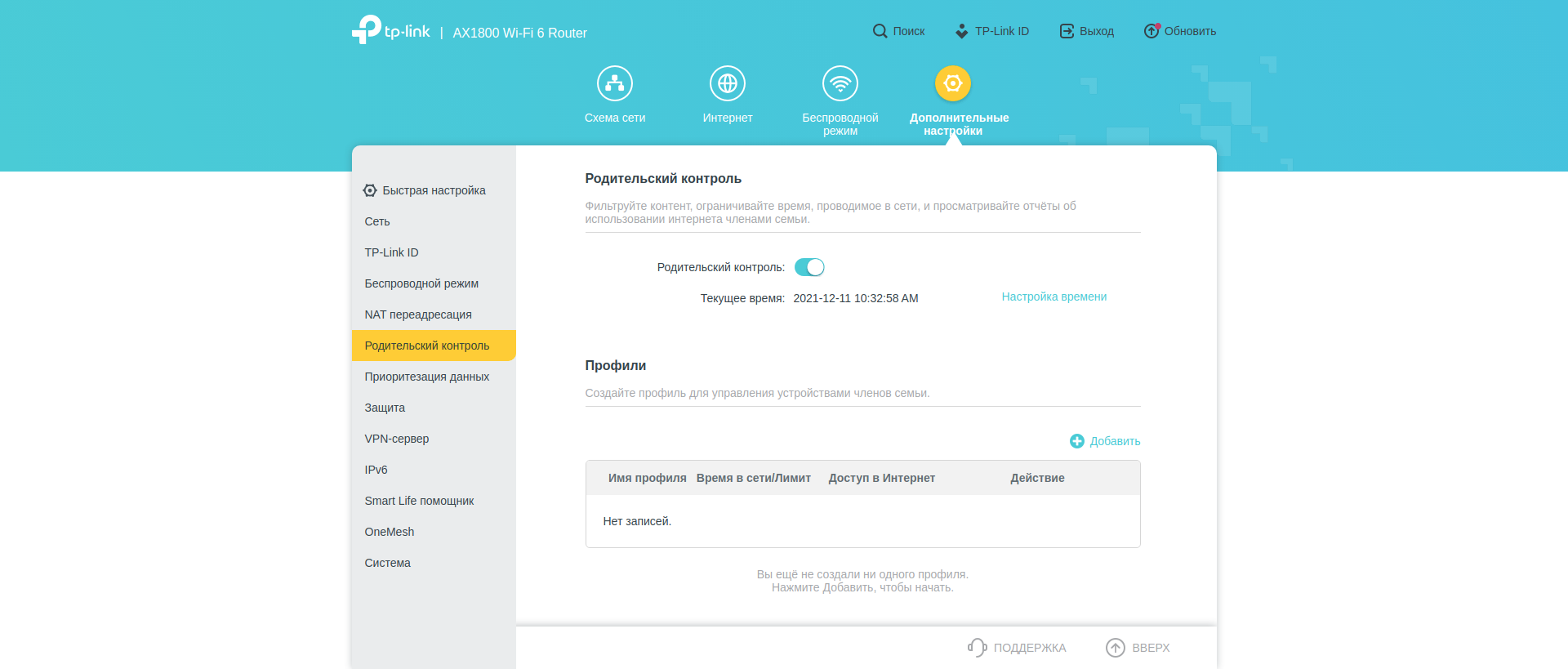The image size is (1568, 669).
Task: Open the Network Map (Схема сети) icon
Action: point(614,83)
